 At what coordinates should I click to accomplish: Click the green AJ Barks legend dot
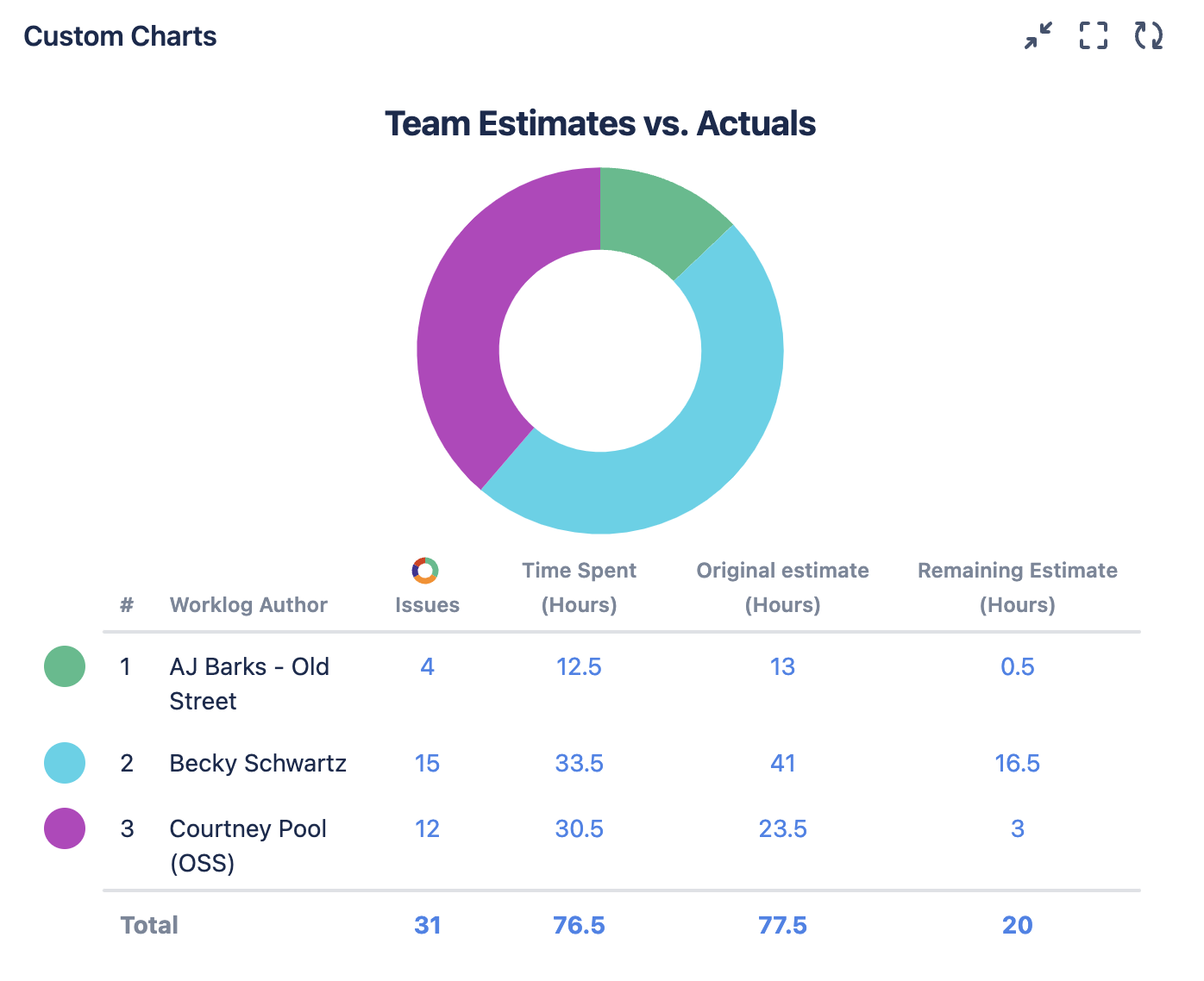point(65,666)
